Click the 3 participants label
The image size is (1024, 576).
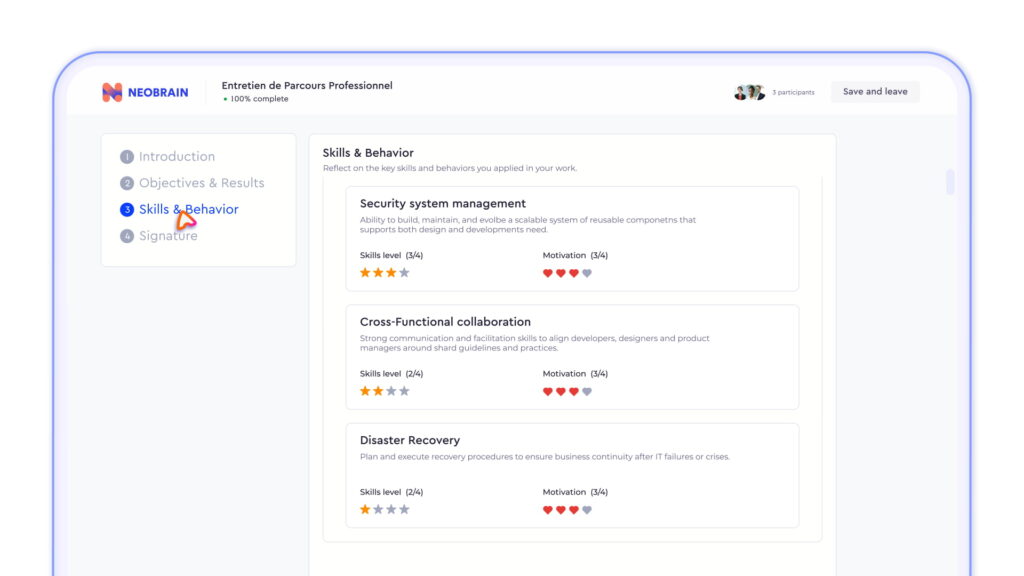coord(795,91)
